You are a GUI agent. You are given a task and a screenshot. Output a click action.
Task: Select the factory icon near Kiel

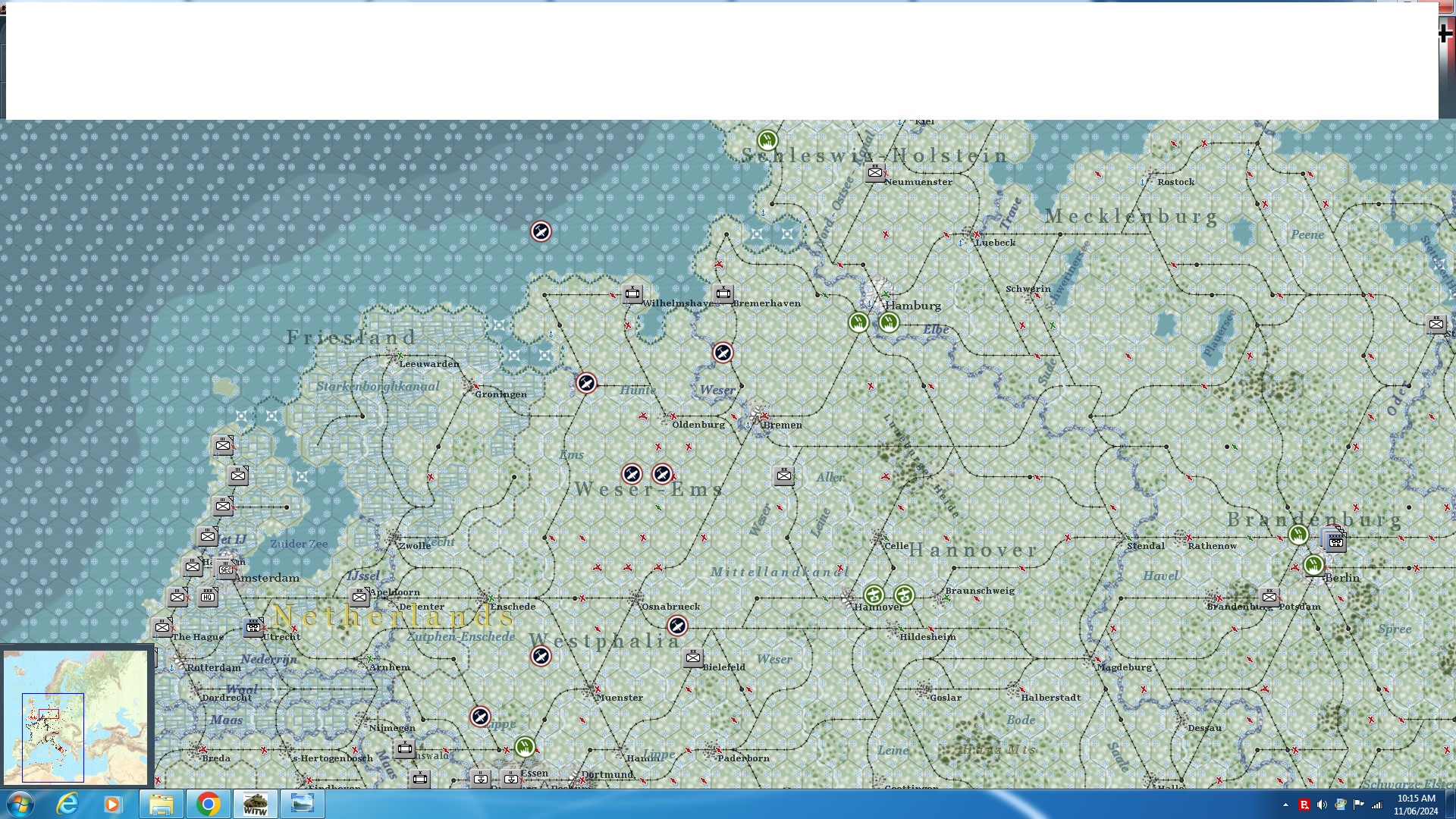point(767,140)
